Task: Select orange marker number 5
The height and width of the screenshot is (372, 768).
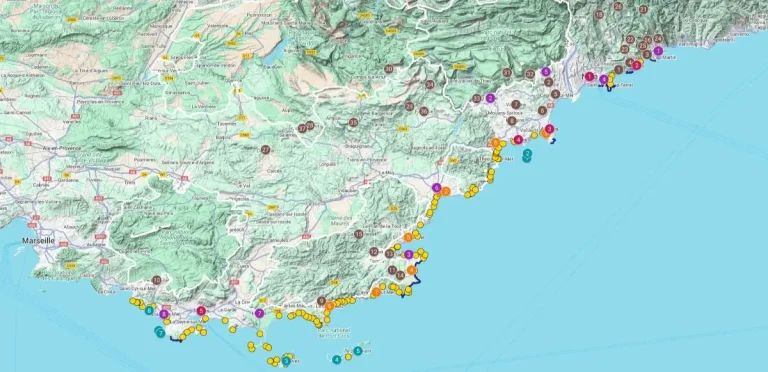Action: tap(408, 237)
